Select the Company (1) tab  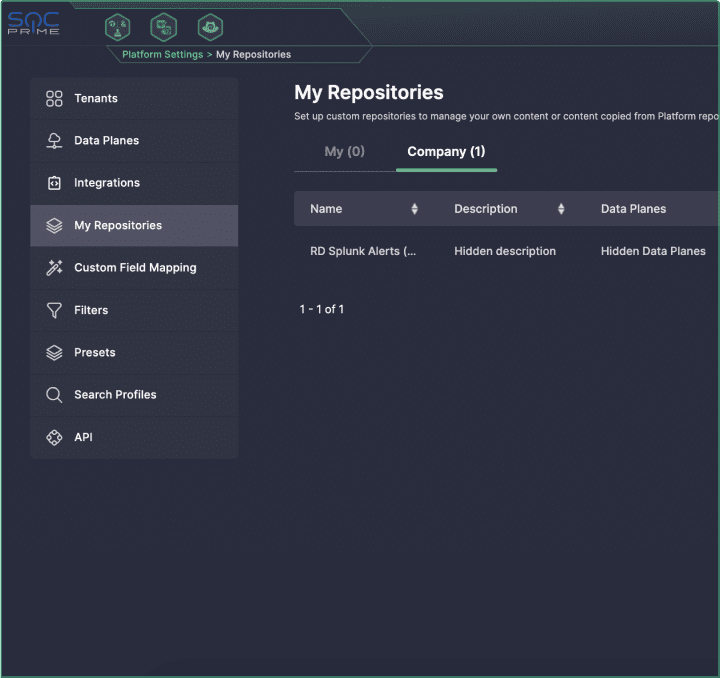point(446,152)
